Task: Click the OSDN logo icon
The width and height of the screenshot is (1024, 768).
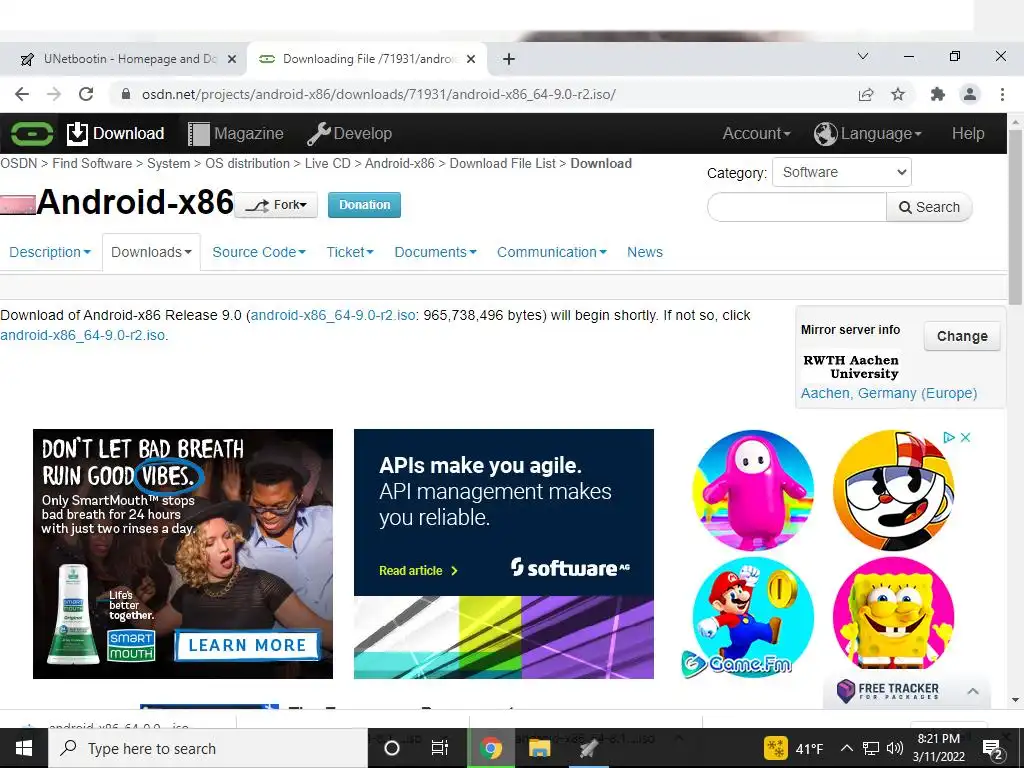Action: point(32,134)
